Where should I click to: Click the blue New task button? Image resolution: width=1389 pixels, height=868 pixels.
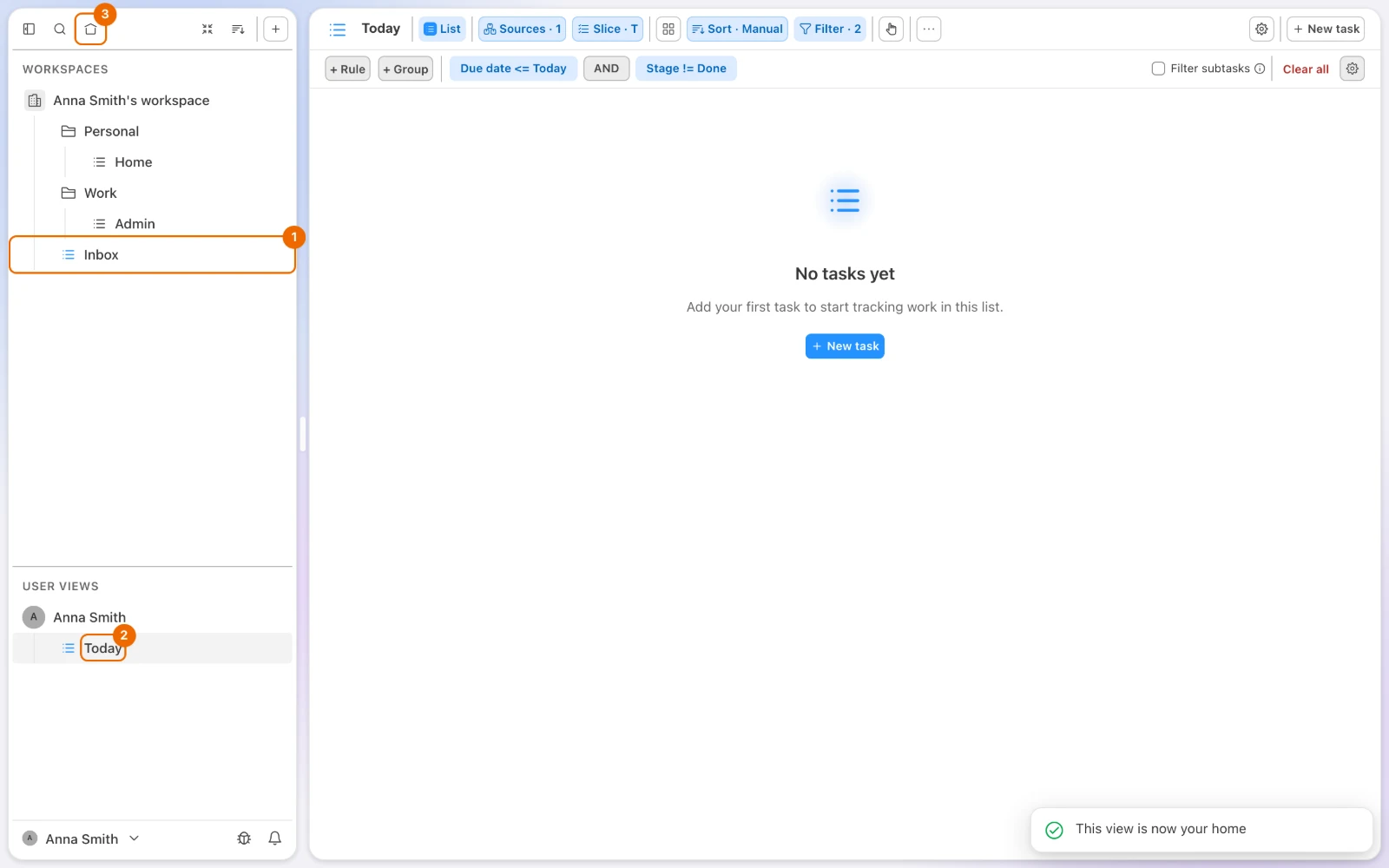coord(845,346)
